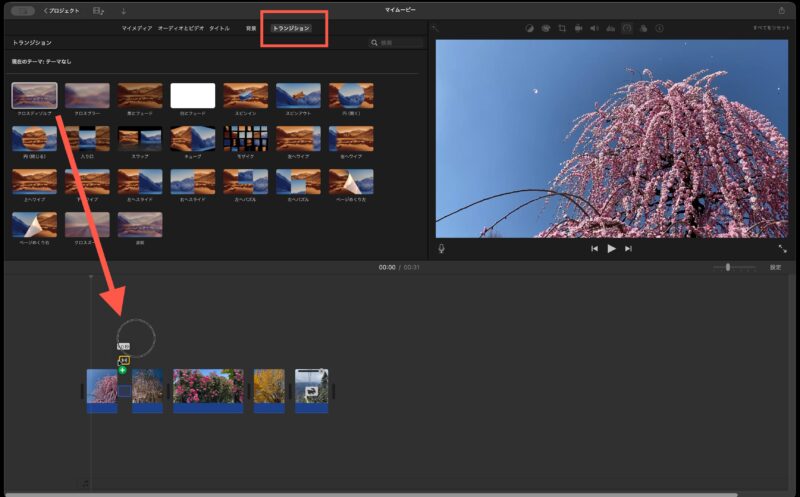This screenshot has height=497, width=800.
Task: Switch to the マイメディア tab
Action: (135, 28)
